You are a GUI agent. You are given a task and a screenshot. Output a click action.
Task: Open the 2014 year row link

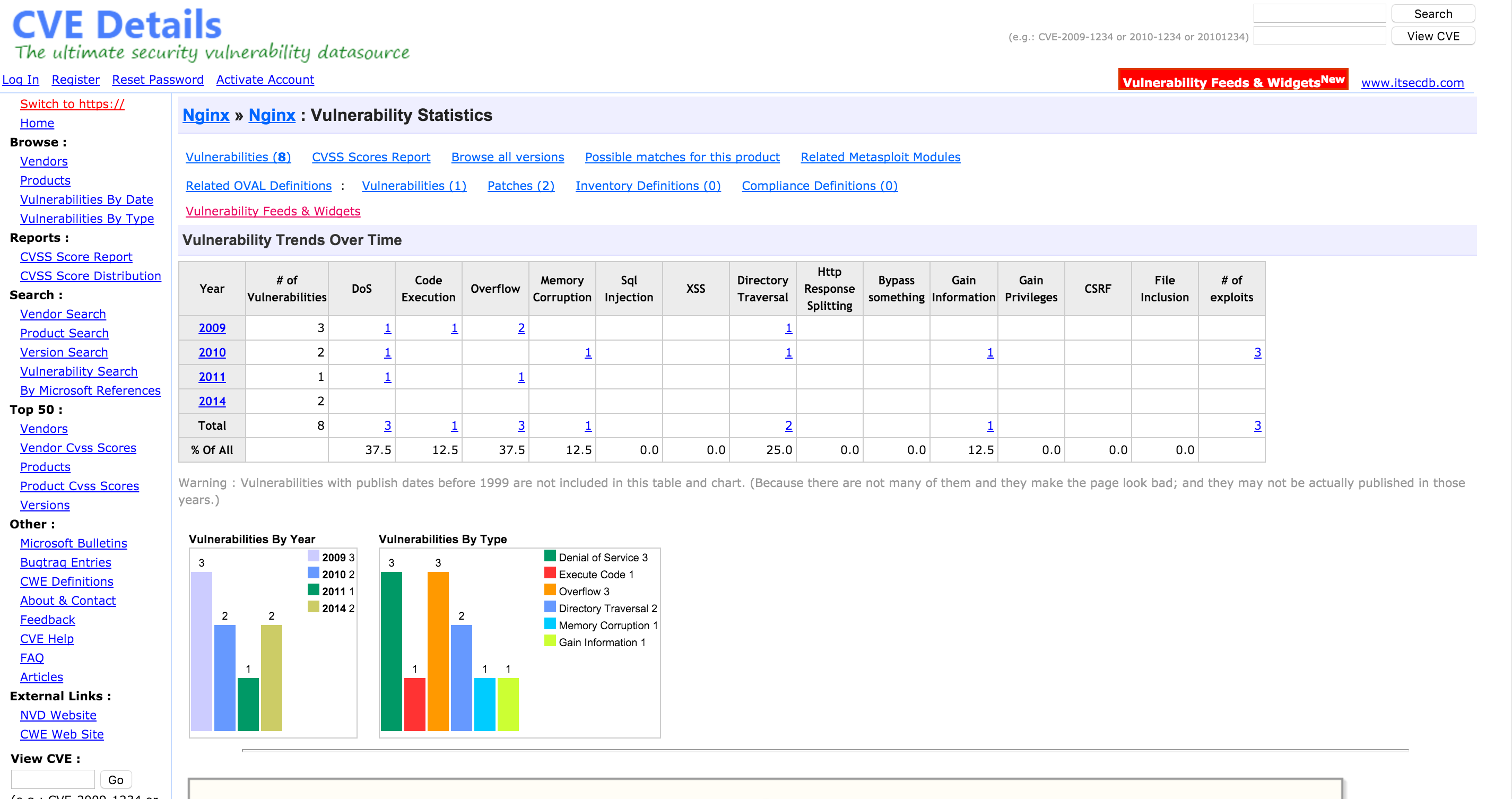[212, 402]
